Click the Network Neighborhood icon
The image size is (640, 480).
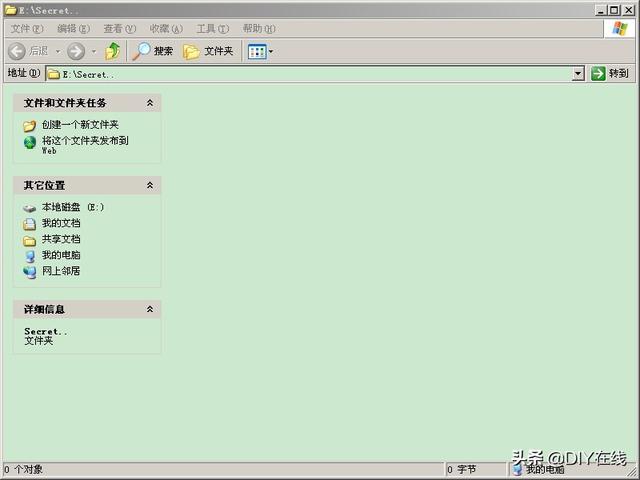pos(29,272)
